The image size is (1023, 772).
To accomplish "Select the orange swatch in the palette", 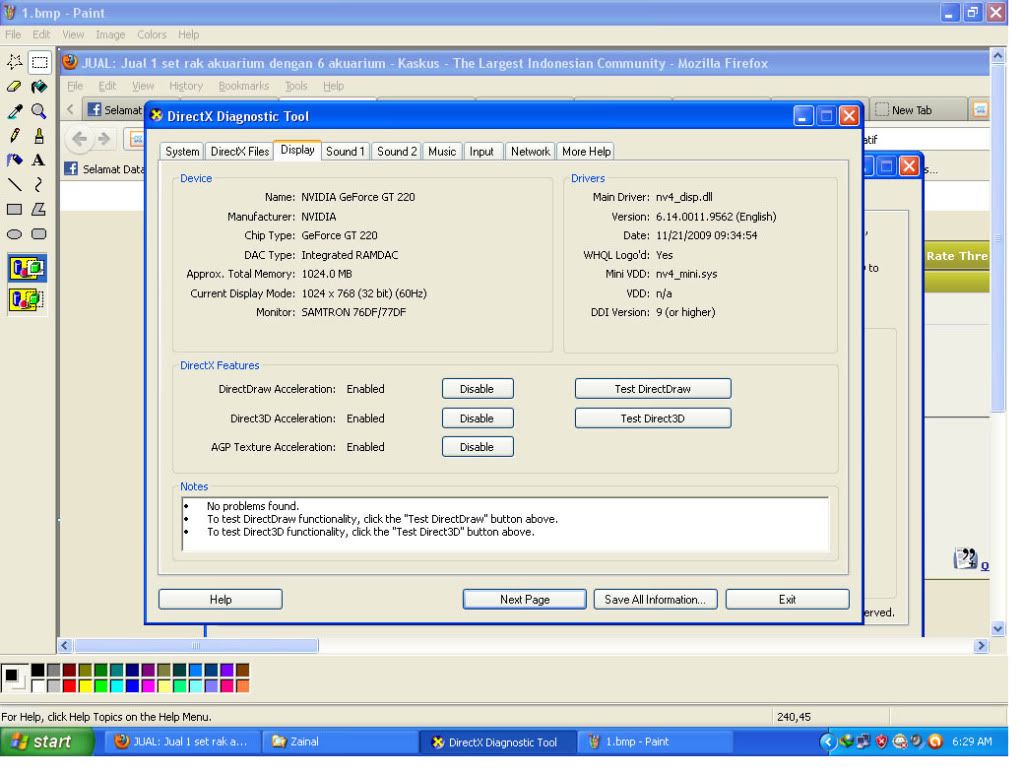I will click(242, 686).
